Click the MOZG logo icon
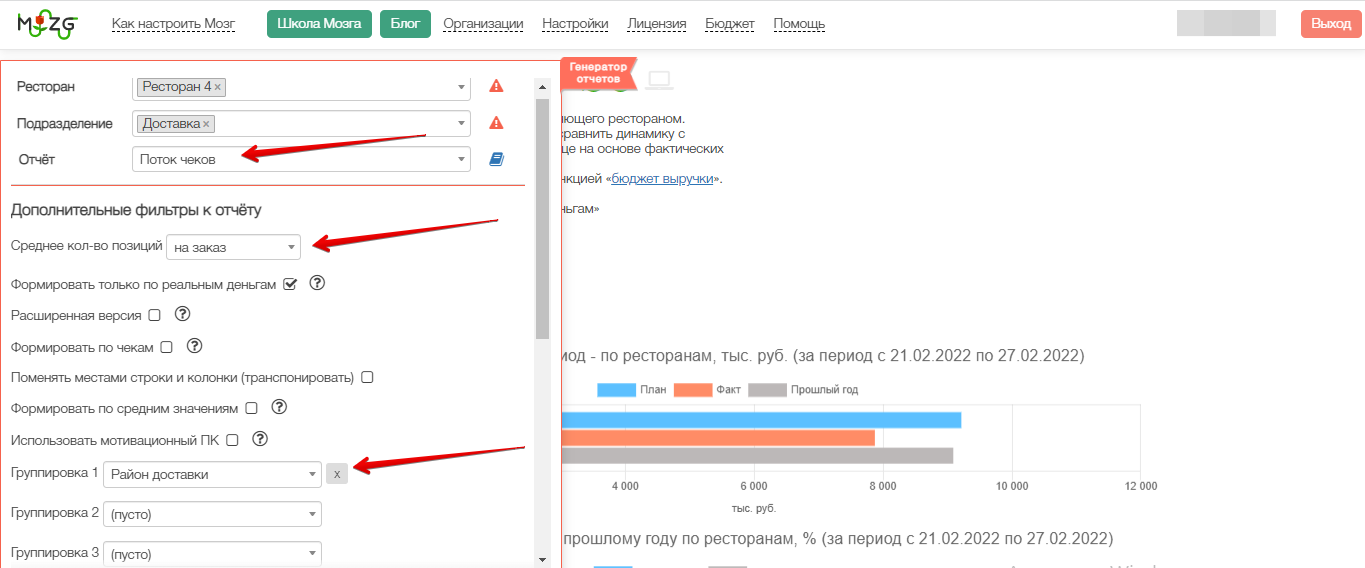The width and height of the screenshot is (1365, 568). coord(47,24)
